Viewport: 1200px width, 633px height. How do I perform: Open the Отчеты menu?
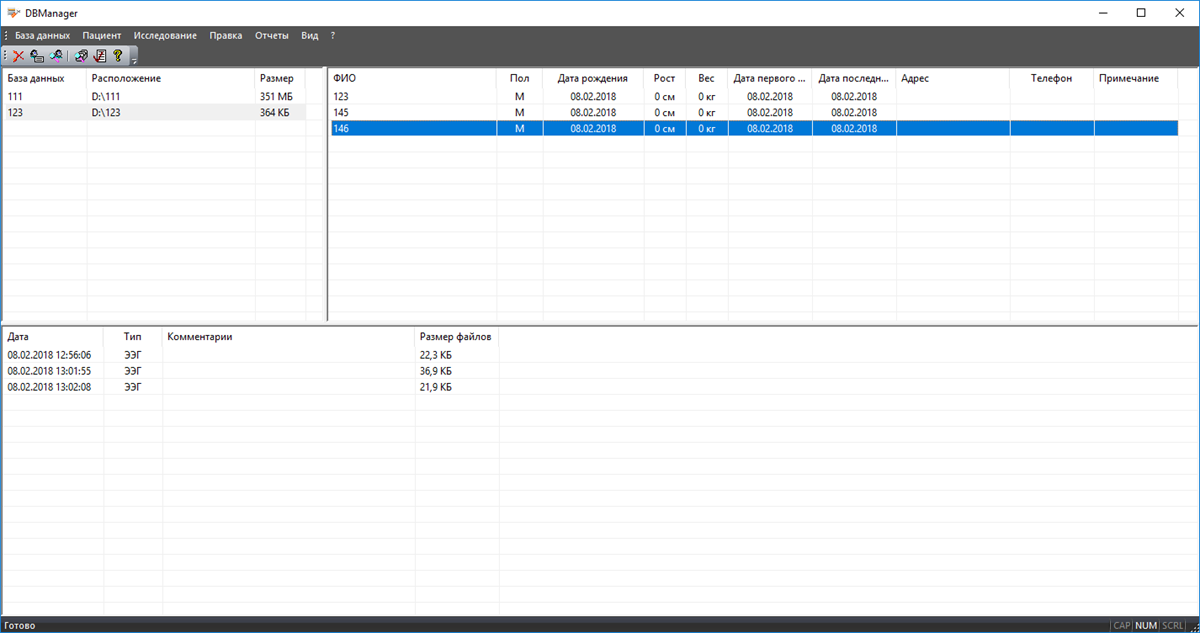[x=271, y=35]
